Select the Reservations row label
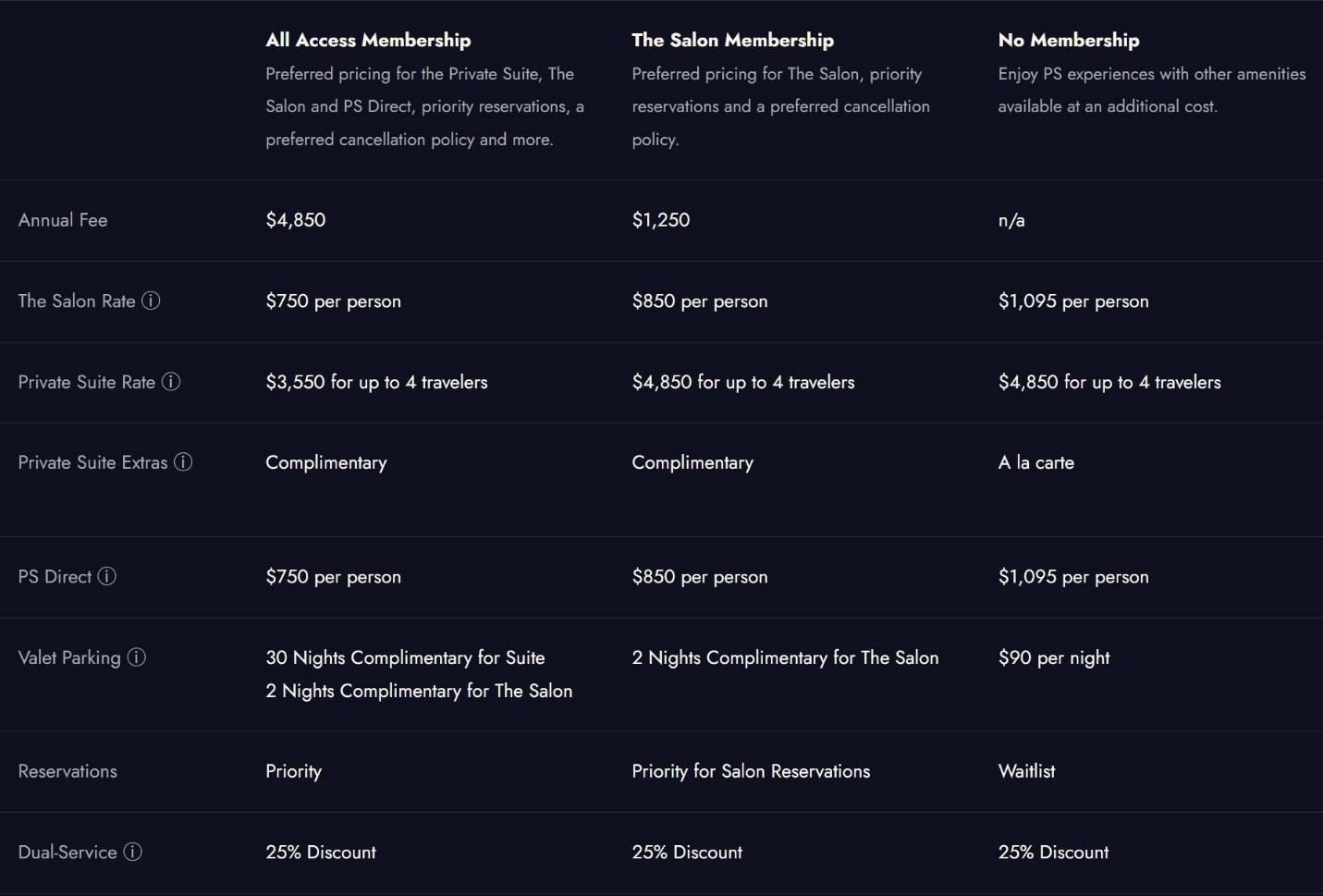The image size is (1323, 896). tap(67, 771)
